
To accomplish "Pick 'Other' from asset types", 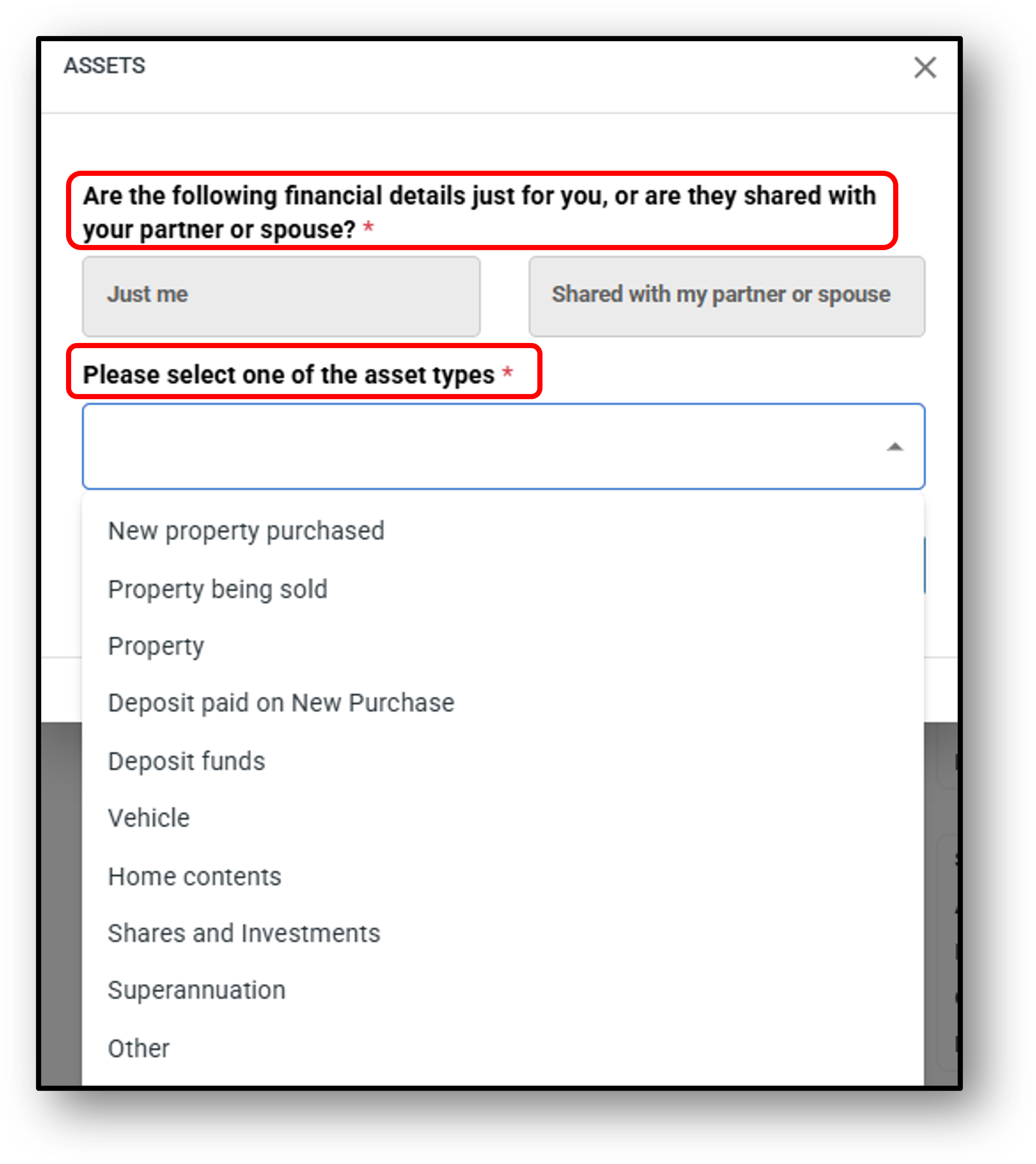I will (x=138, y=1048).
